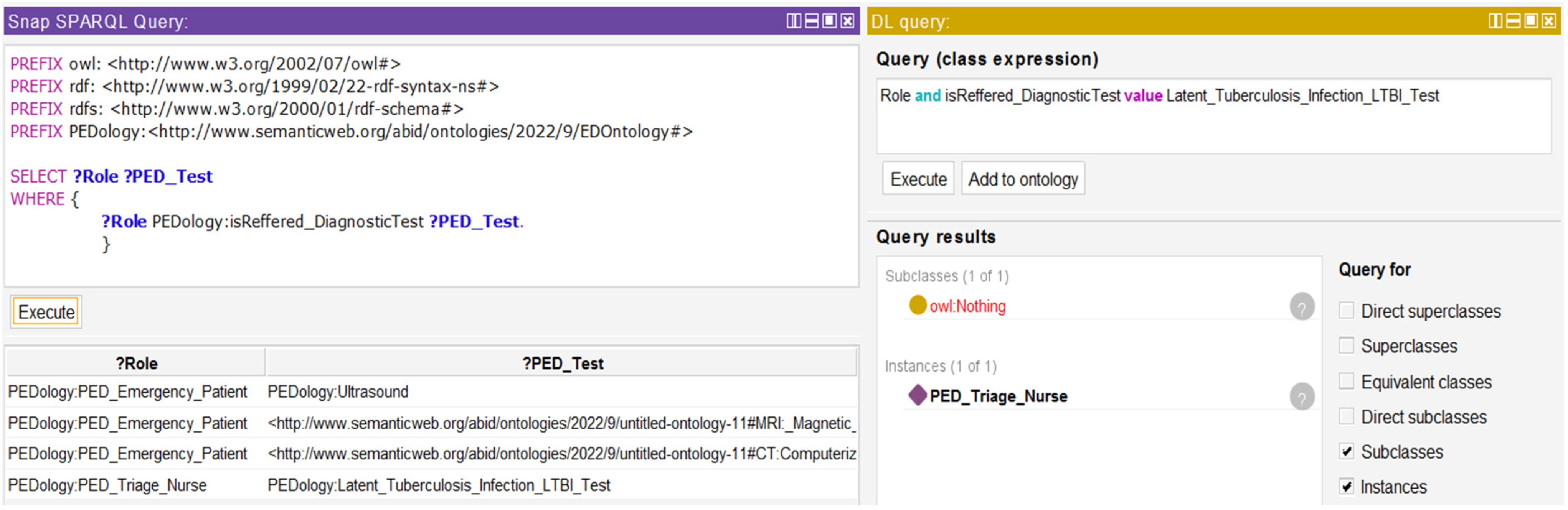Click the ?Role column header
1568x510 pixels.
point(136,364)
